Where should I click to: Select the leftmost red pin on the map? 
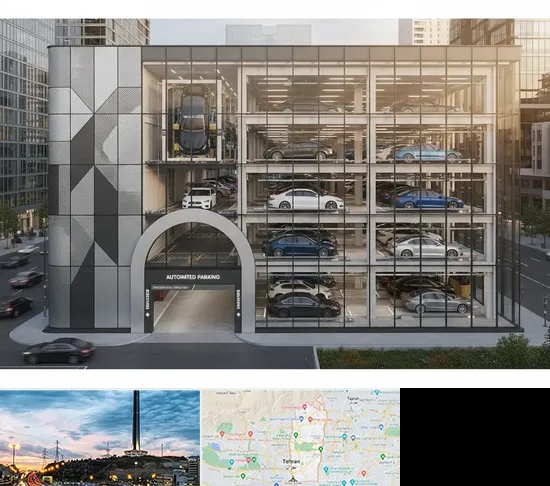222,434
